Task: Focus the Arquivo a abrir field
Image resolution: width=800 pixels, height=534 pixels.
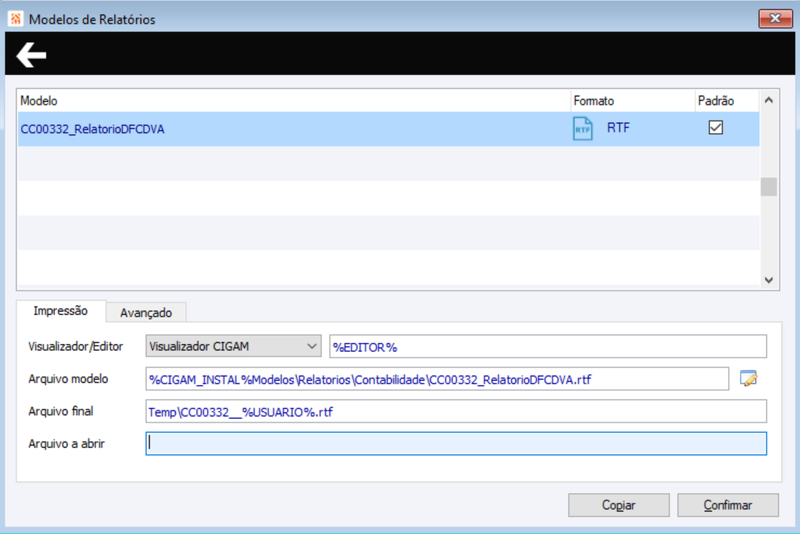Action: click(x=456, y=444)
